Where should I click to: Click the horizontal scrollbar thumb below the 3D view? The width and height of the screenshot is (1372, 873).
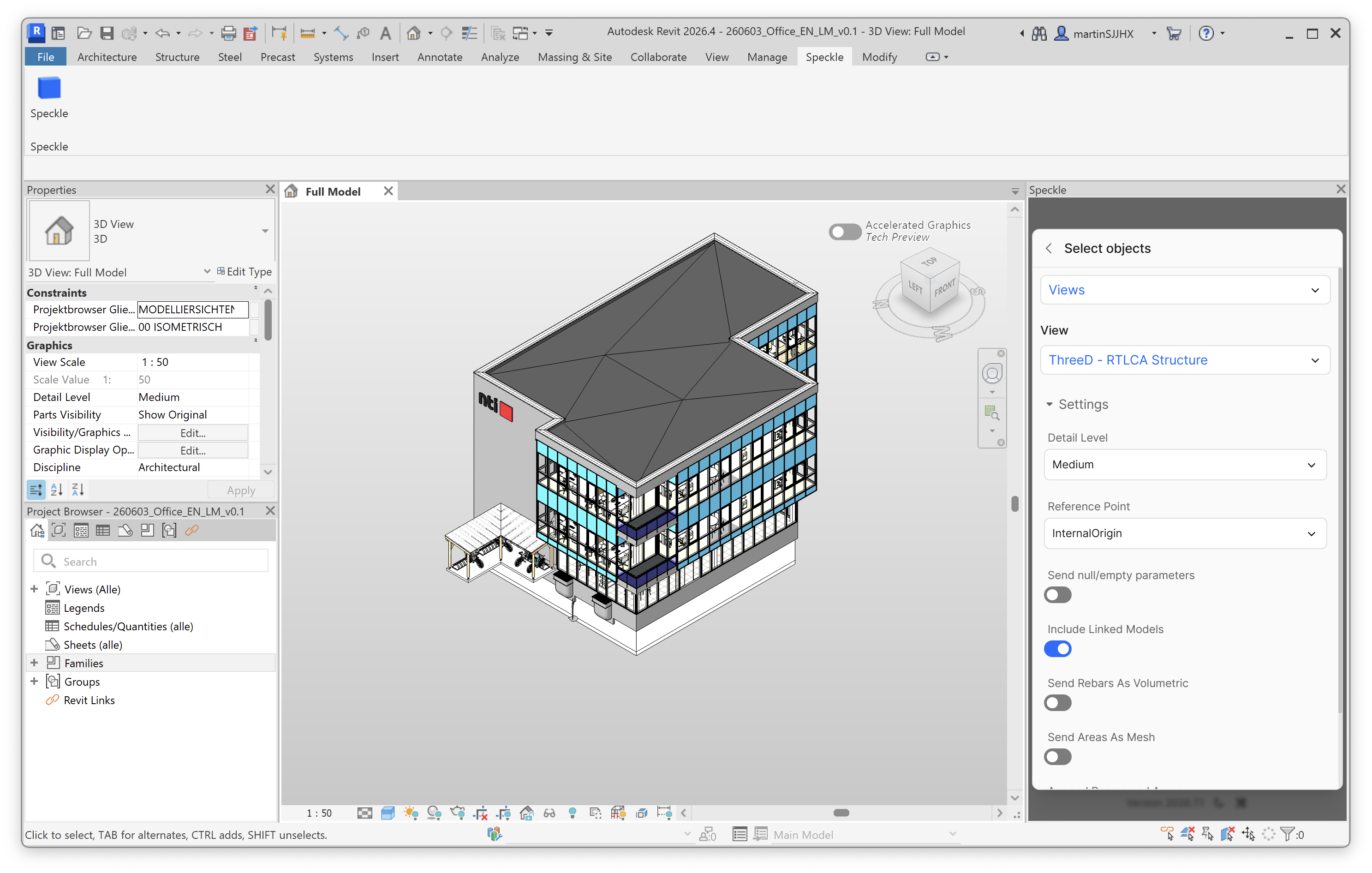[x=841, y=813]
